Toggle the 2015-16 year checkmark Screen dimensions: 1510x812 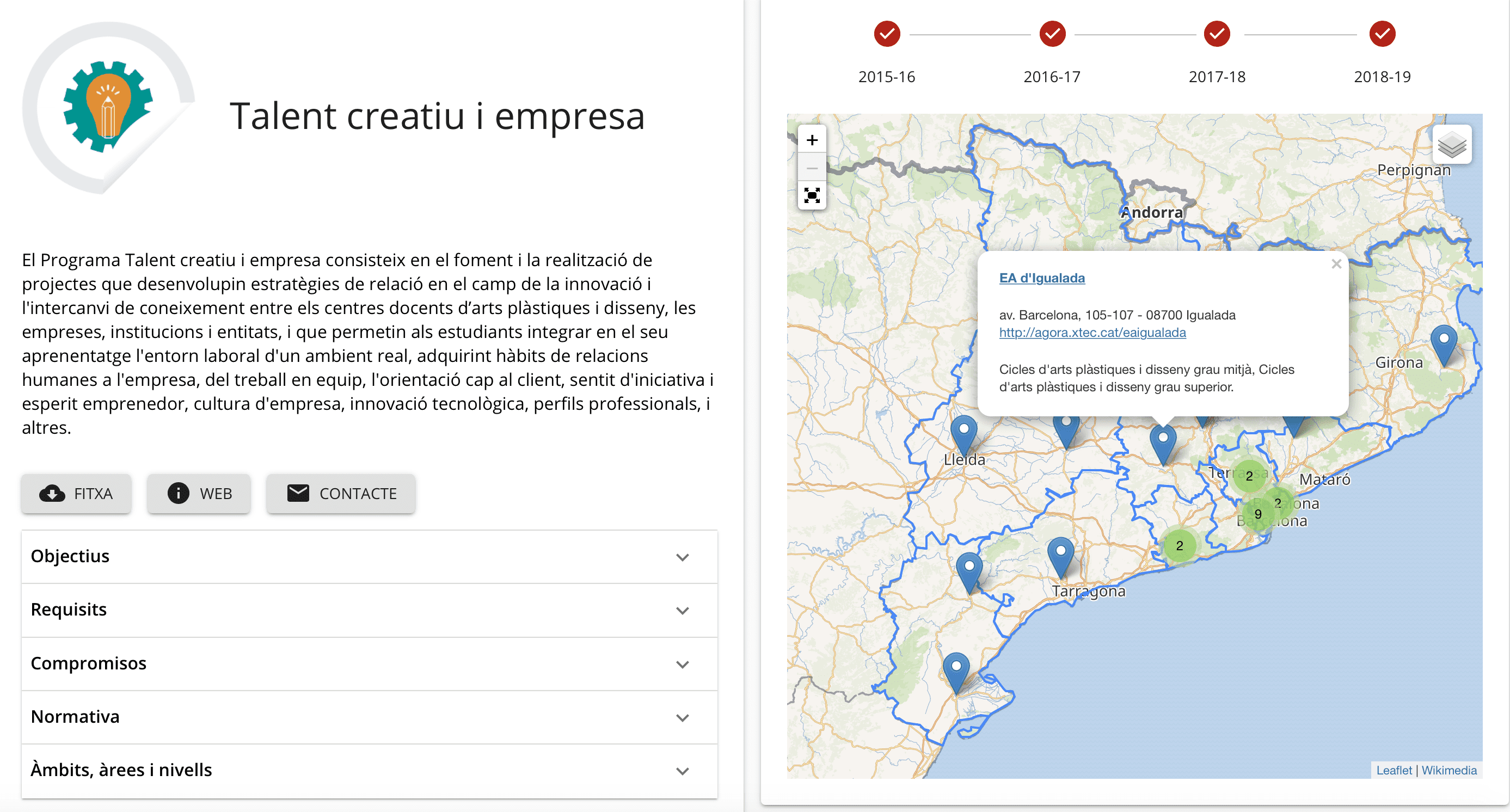pos(887,34)
